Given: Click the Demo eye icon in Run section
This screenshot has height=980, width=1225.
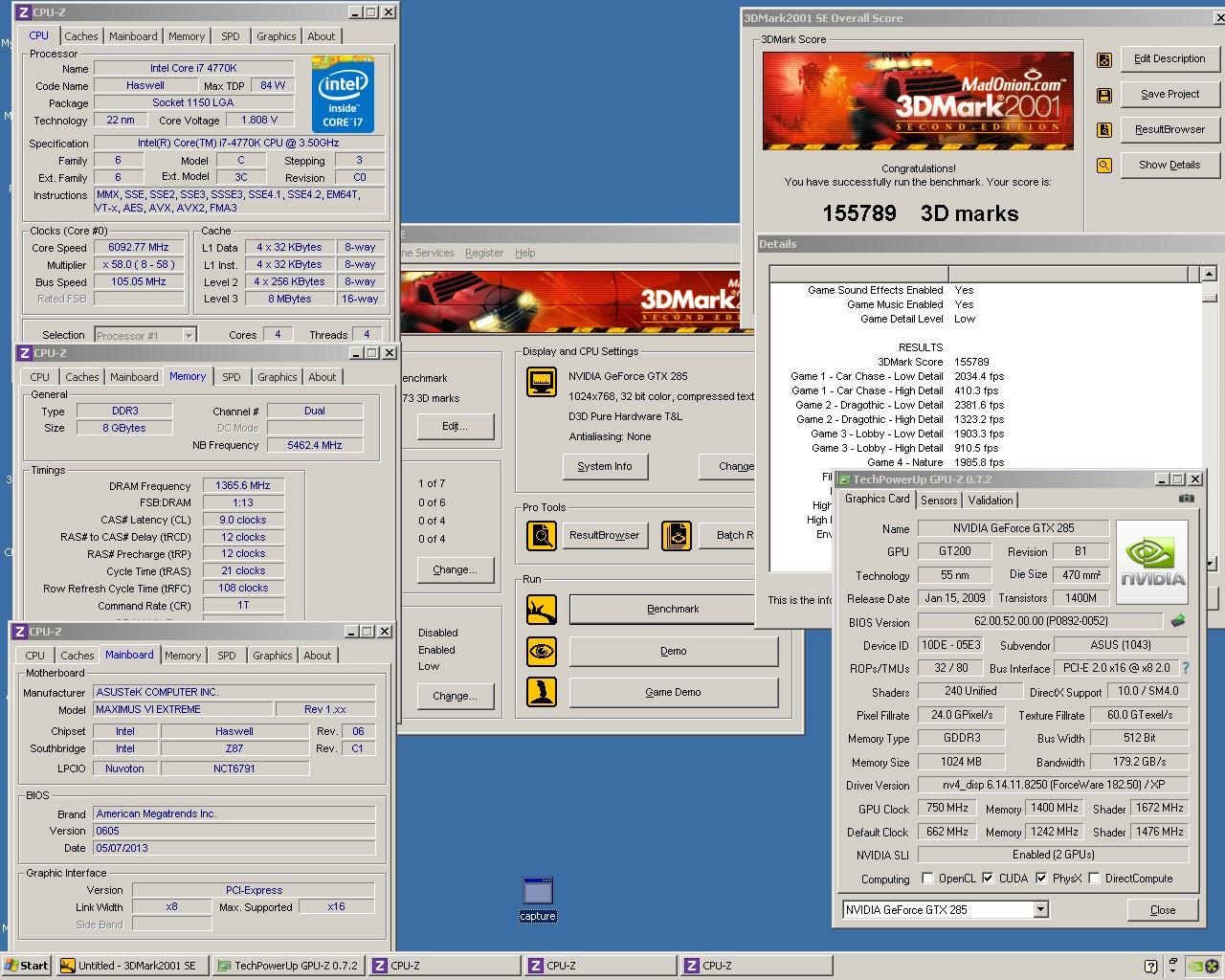Looking at the screenshot, I should coord(542,651).
